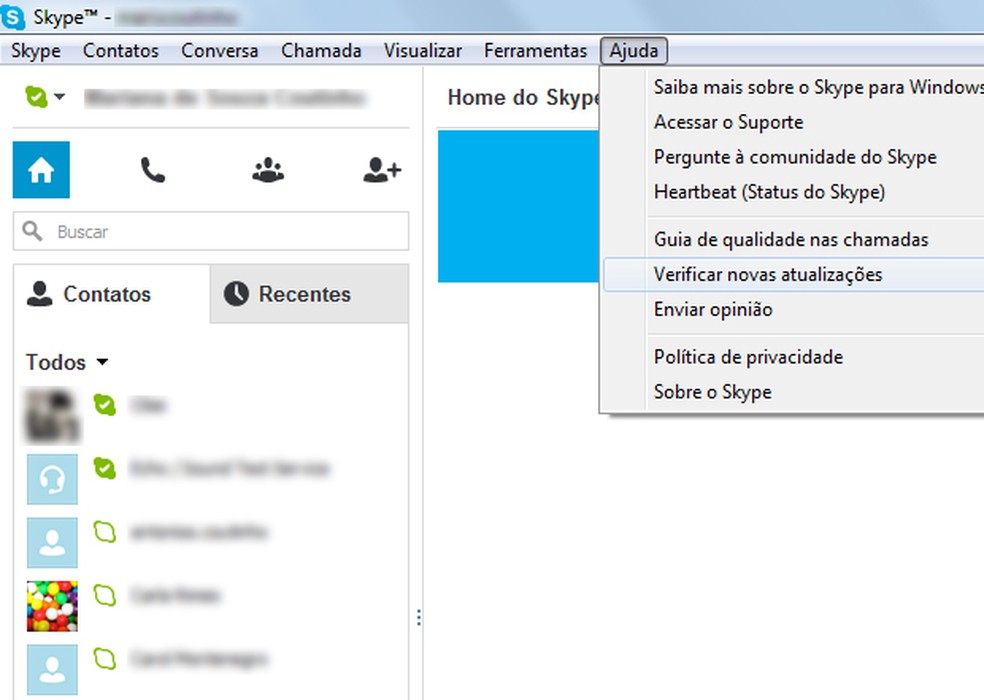Click the colorful candy balls contact avatar

52,606
